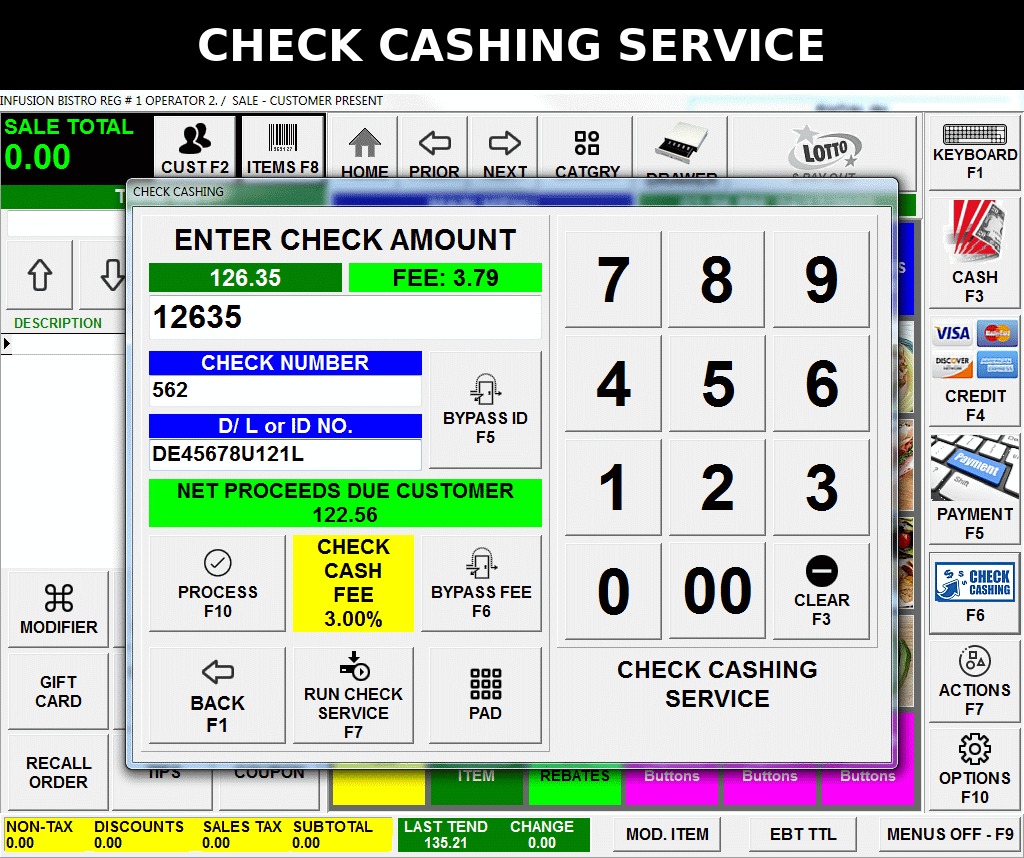Open the Keyboard F1 icon
The height and width of the screenshot is (858, 1024).
tap(974, 153)
